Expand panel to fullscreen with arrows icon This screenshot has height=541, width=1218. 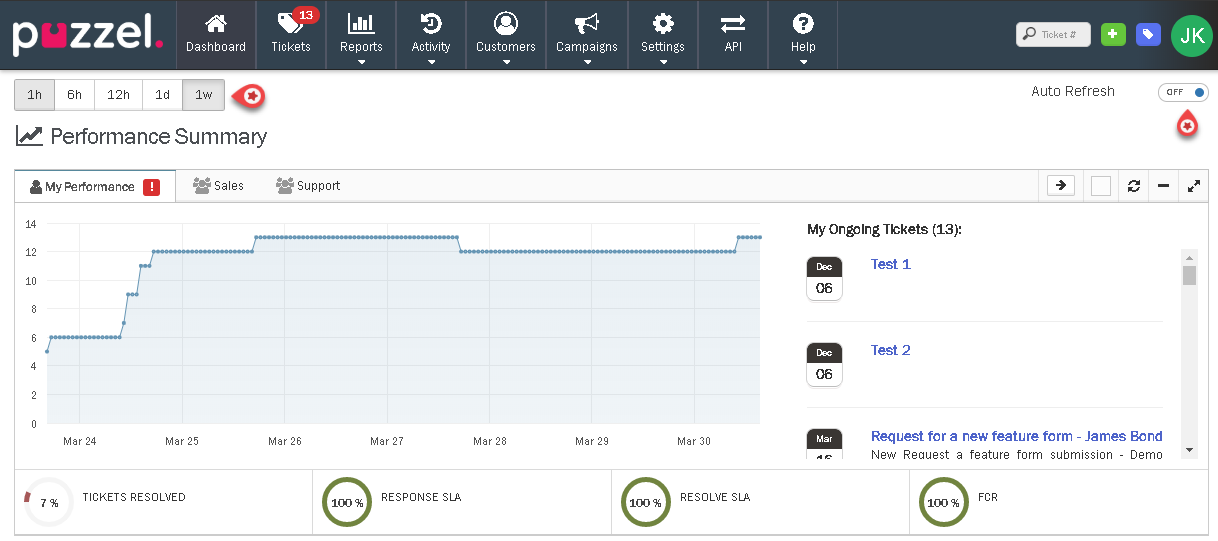pyautogui.click(x=1193, y=186)
